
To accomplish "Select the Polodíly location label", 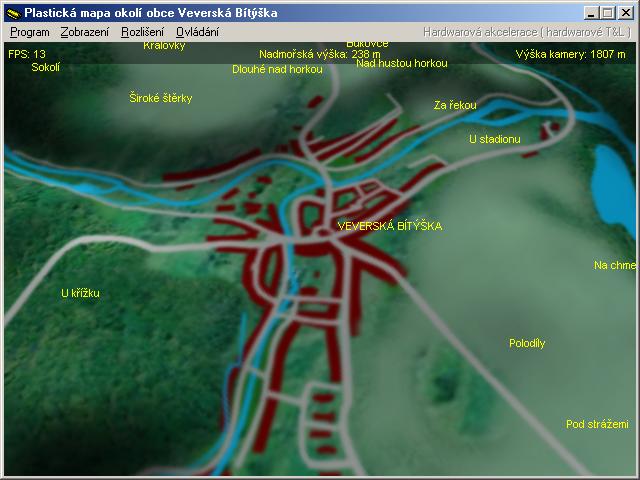I will [x=527, y=343].
